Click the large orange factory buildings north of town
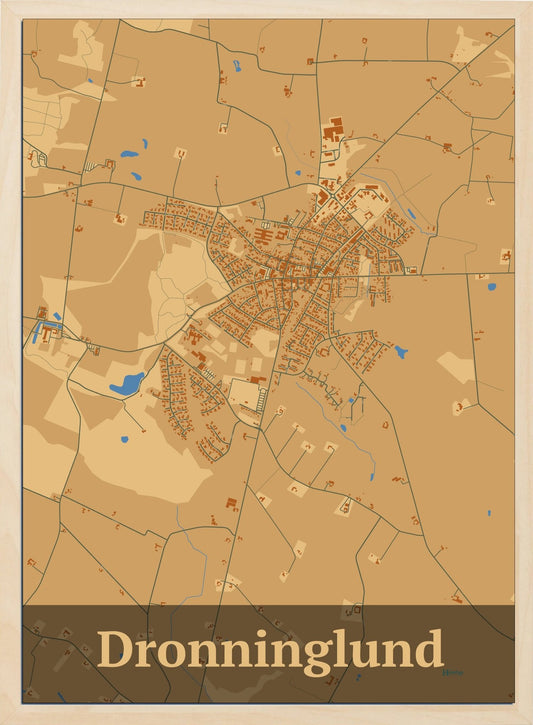 pos(333,129)
